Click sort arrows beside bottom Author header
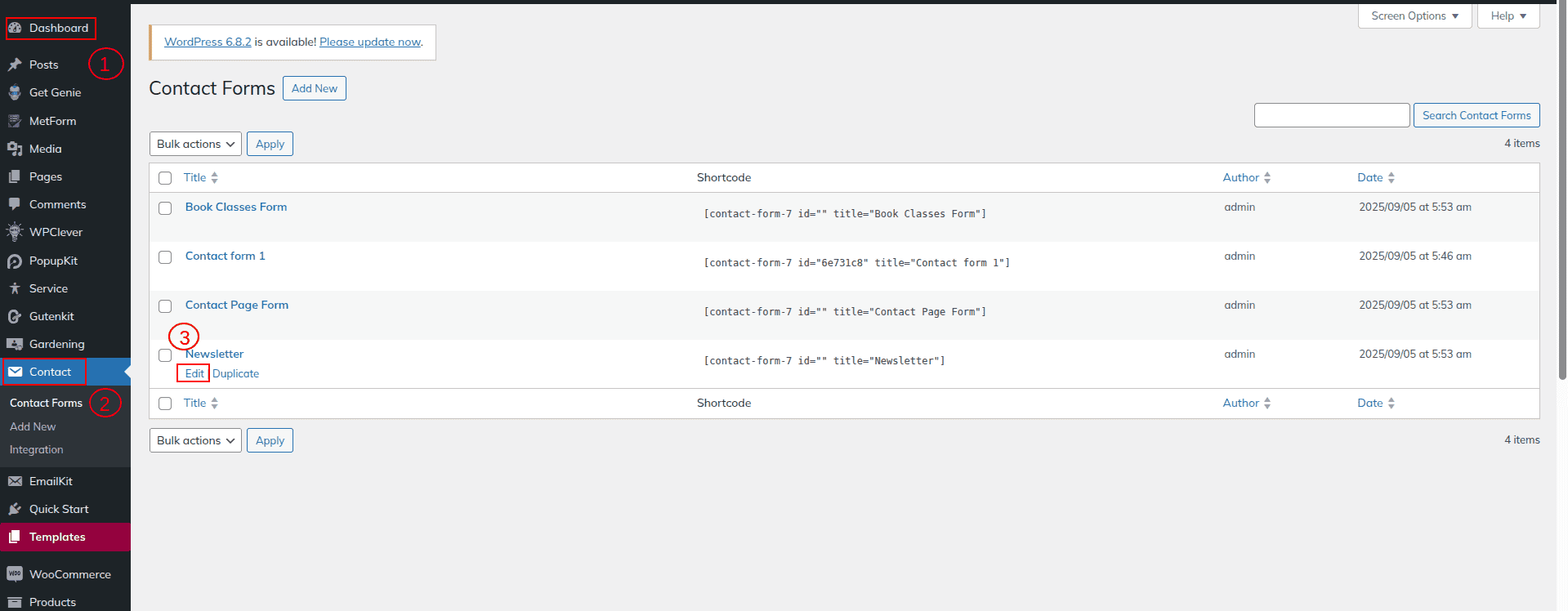The height and width of the screenshot is (611, 1568). click(x=1267, y=403)
